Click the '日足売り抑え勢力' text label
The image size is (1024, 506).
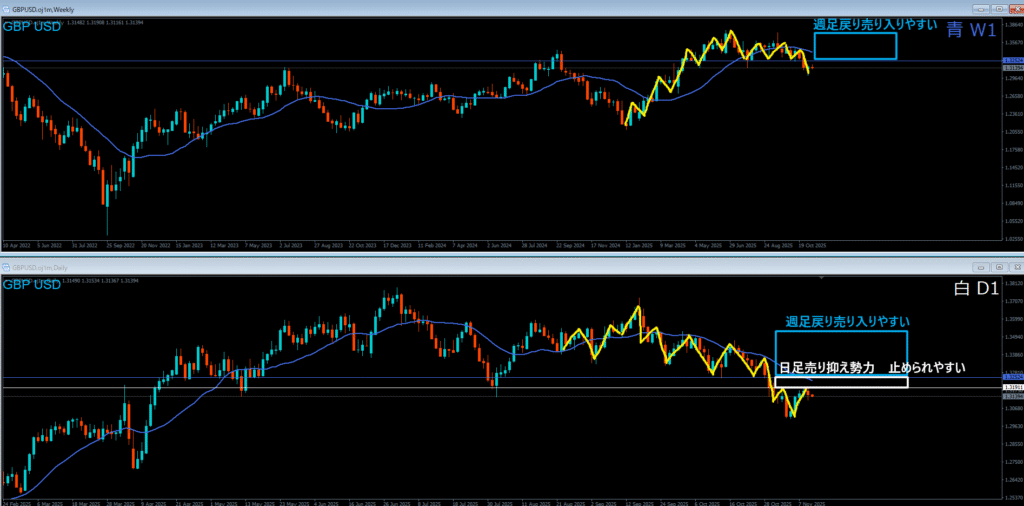coord(826,368)
